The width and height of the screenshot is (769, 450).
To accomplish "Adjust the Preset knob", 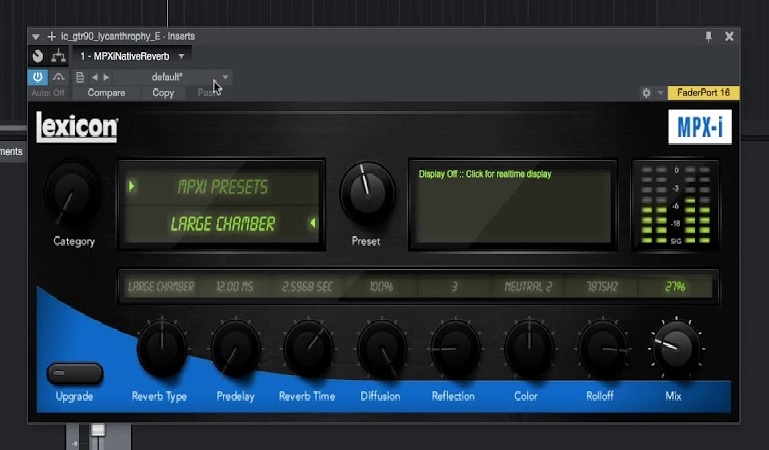I will click(x=367, y=192).
